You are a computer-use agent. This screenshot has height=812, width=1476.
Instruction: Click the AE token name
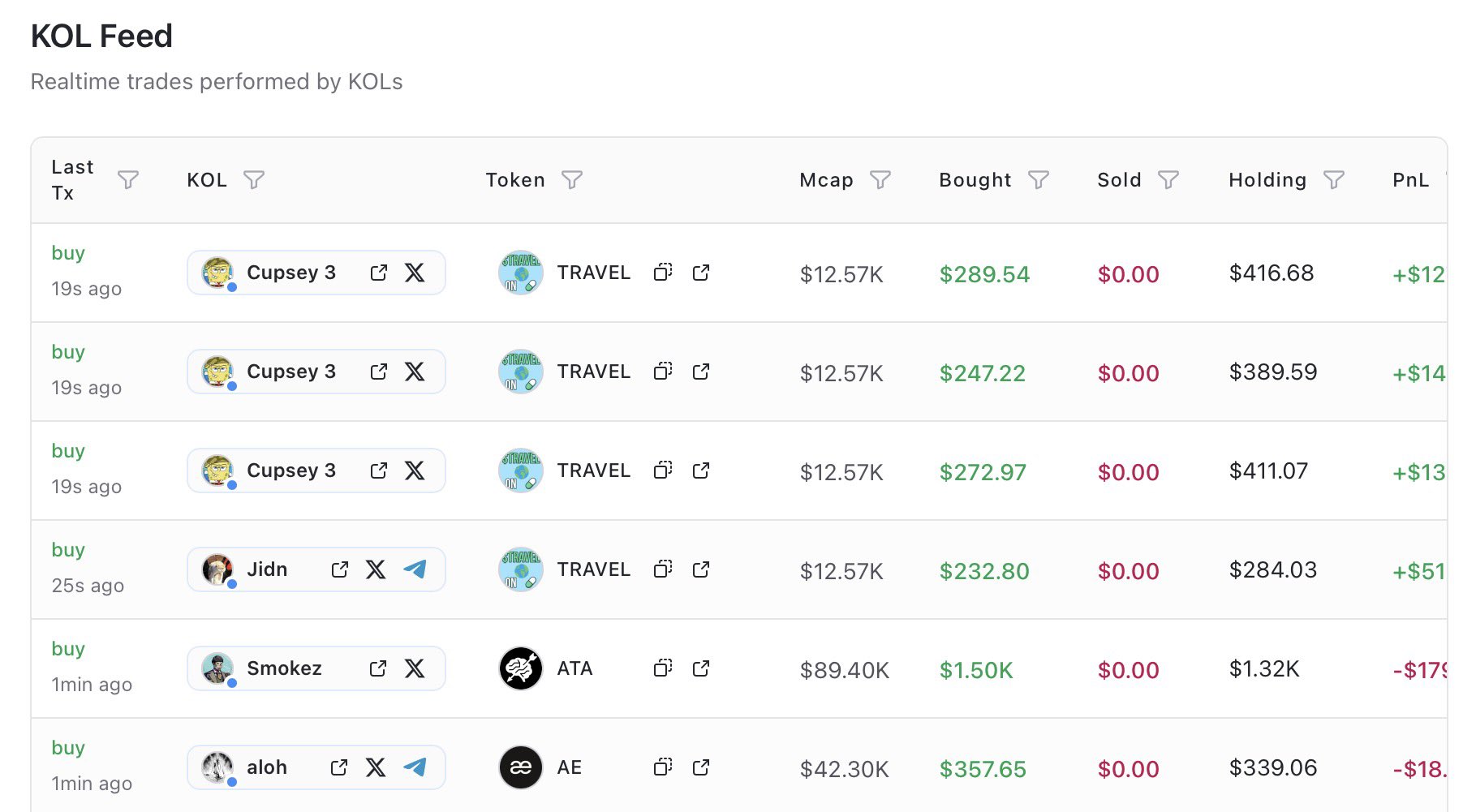click(570, 767)
